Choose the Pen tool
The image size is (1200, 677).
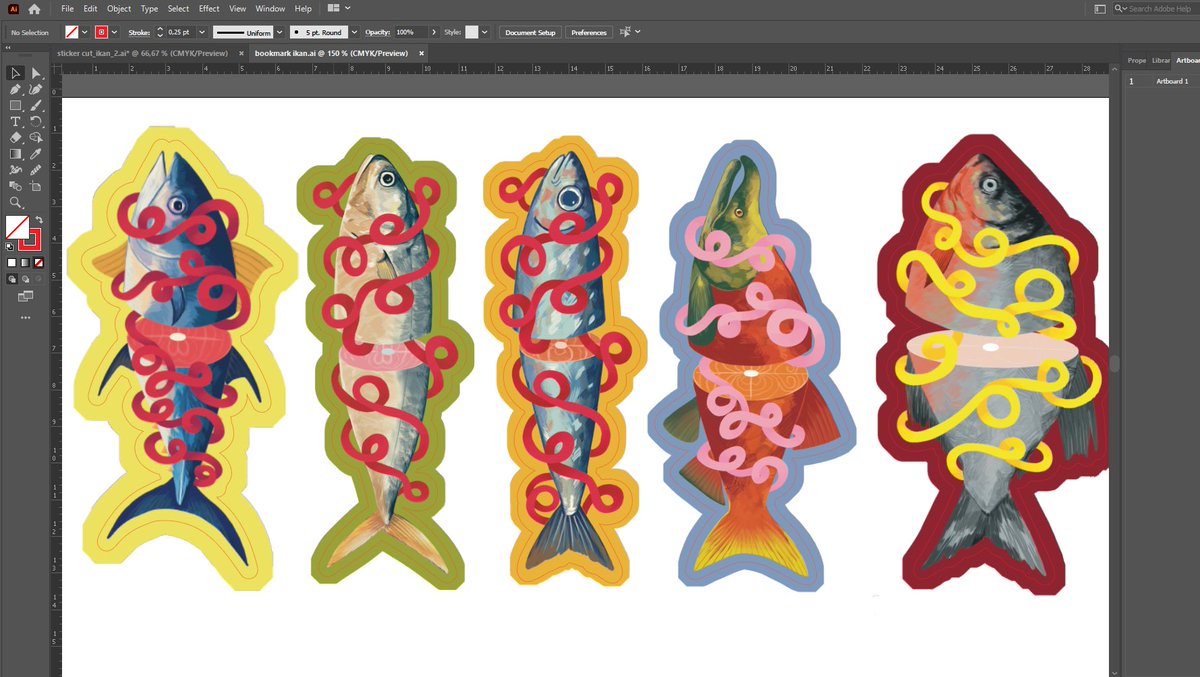15,89
